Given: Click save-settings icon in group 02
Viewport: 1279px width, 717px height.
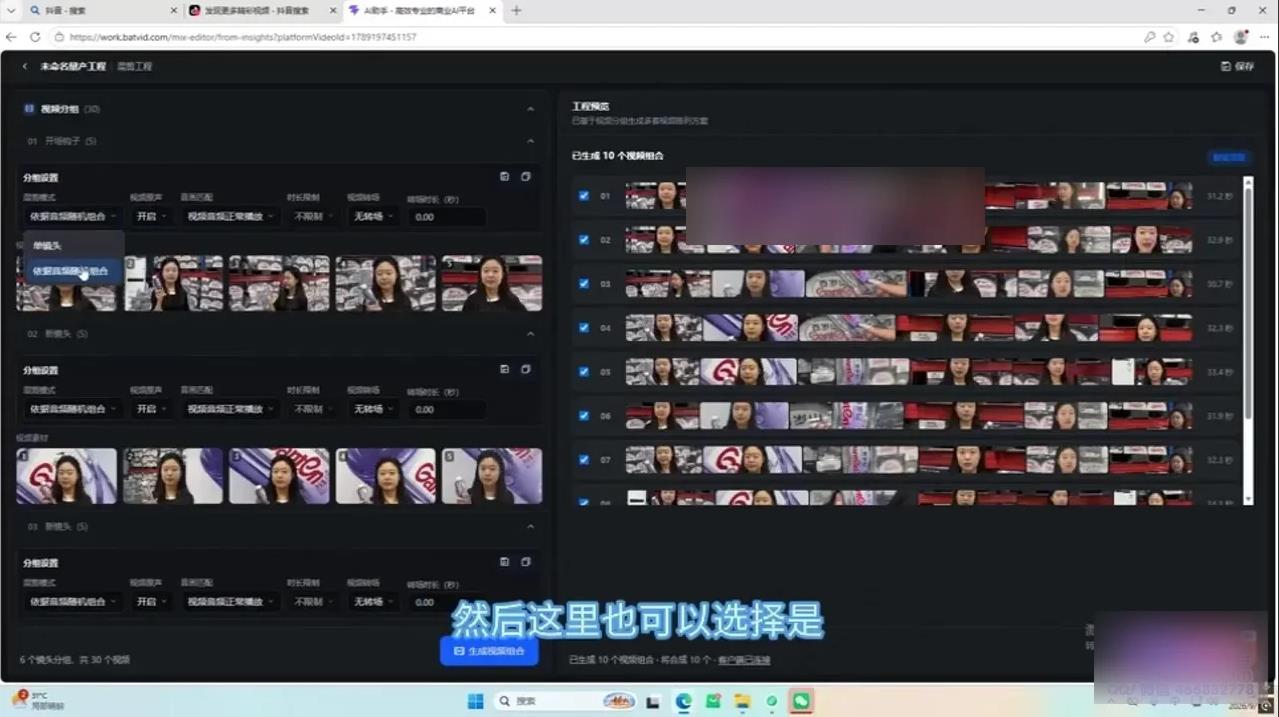Looking at the screenshot, I should pyautogui.click(x=504, y=369).
